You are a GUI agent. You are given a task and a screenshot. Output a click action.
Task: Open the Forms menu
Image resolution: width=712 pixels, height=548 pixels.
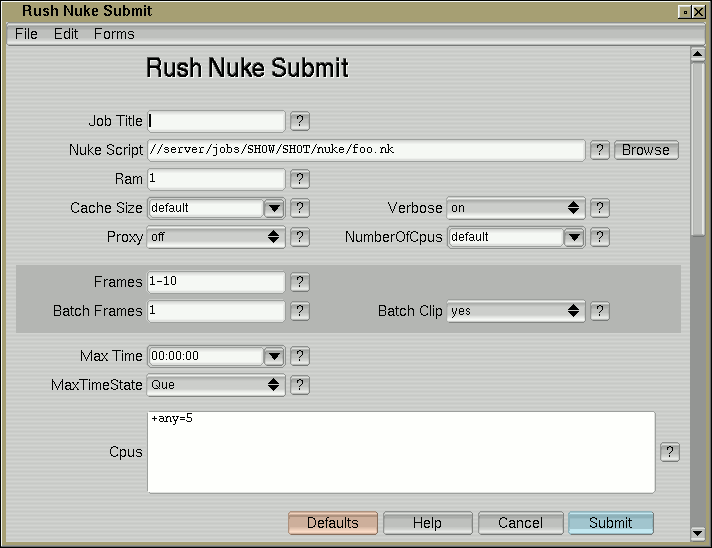114,34
